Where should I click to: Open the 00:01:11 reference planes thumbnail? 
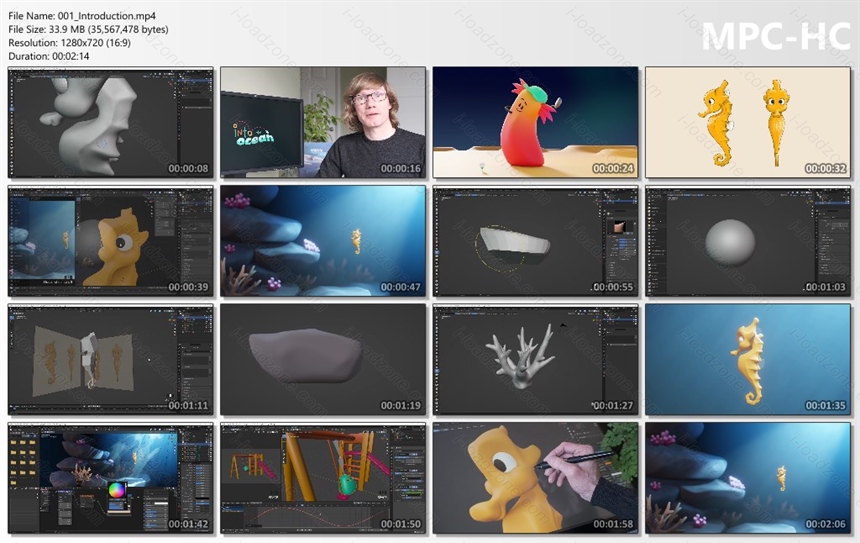pos(111,360)
